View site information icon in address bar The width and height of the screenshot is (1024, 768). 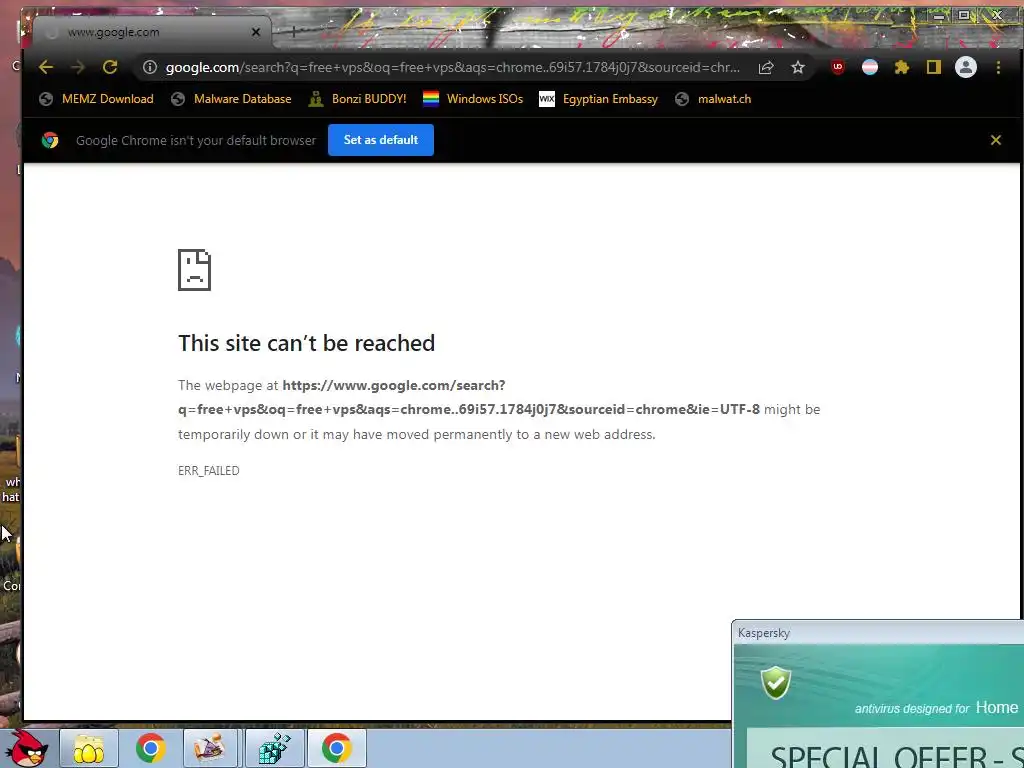[x=150, y=67]
